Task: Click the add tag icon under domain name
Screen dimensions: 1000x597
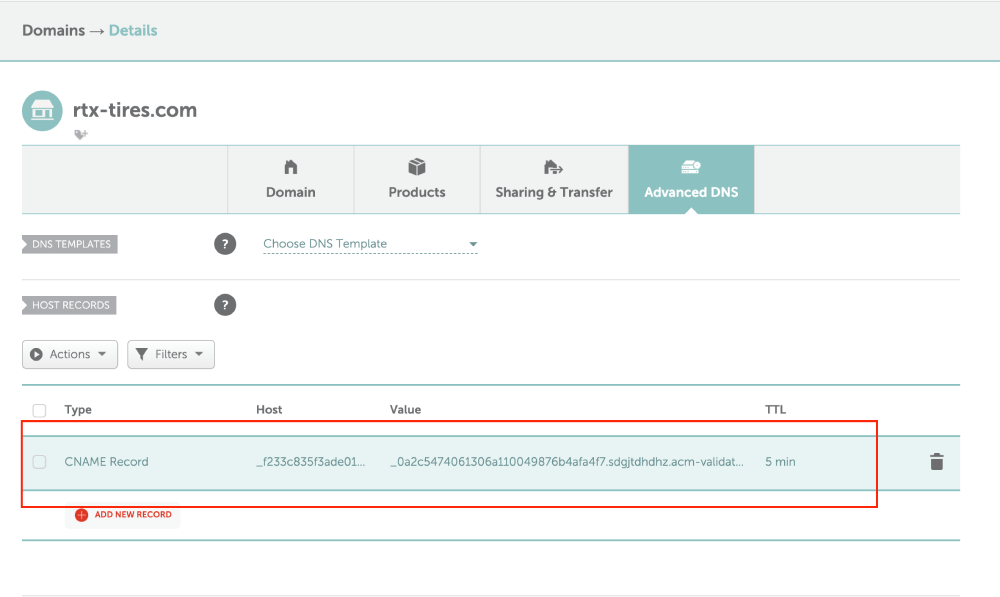Action: pos(81,135)
